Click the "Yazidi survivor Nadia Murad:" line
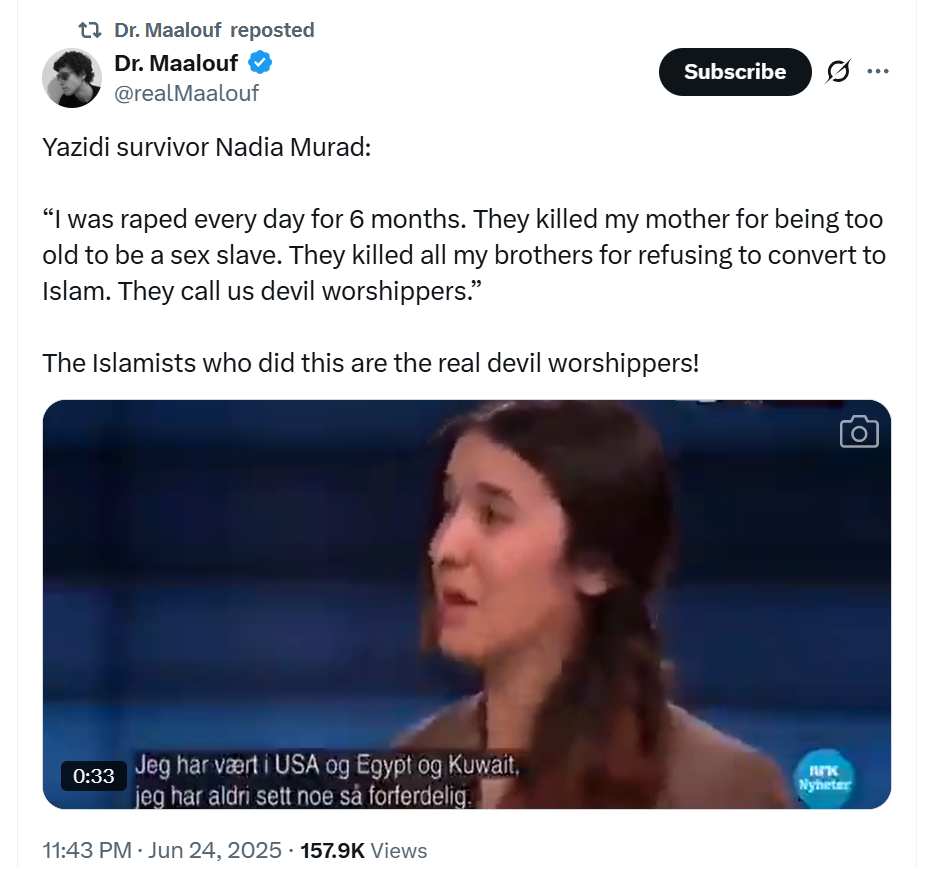948x869 pixels. 207,148
